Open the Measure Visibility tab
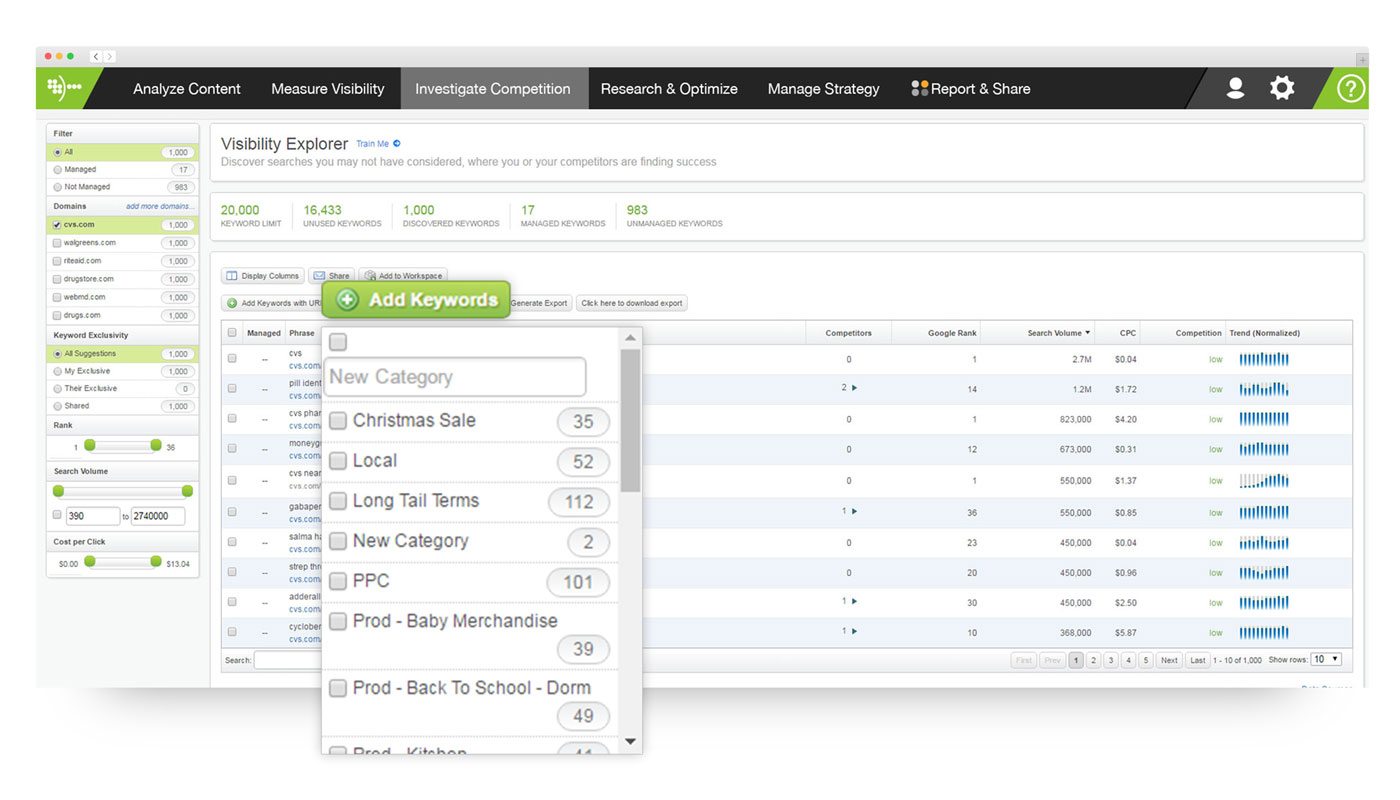Image resolution: width=1400 pixels, height=800 pixels. [328, 89]
